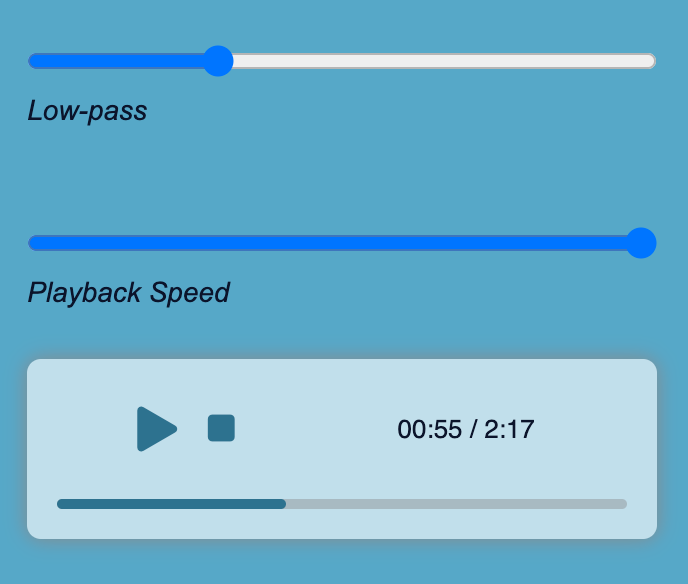Viewport: 688px width, 584px height.
Task: Jump to beginning of audio progress bar
Action: tap(60, 504)
